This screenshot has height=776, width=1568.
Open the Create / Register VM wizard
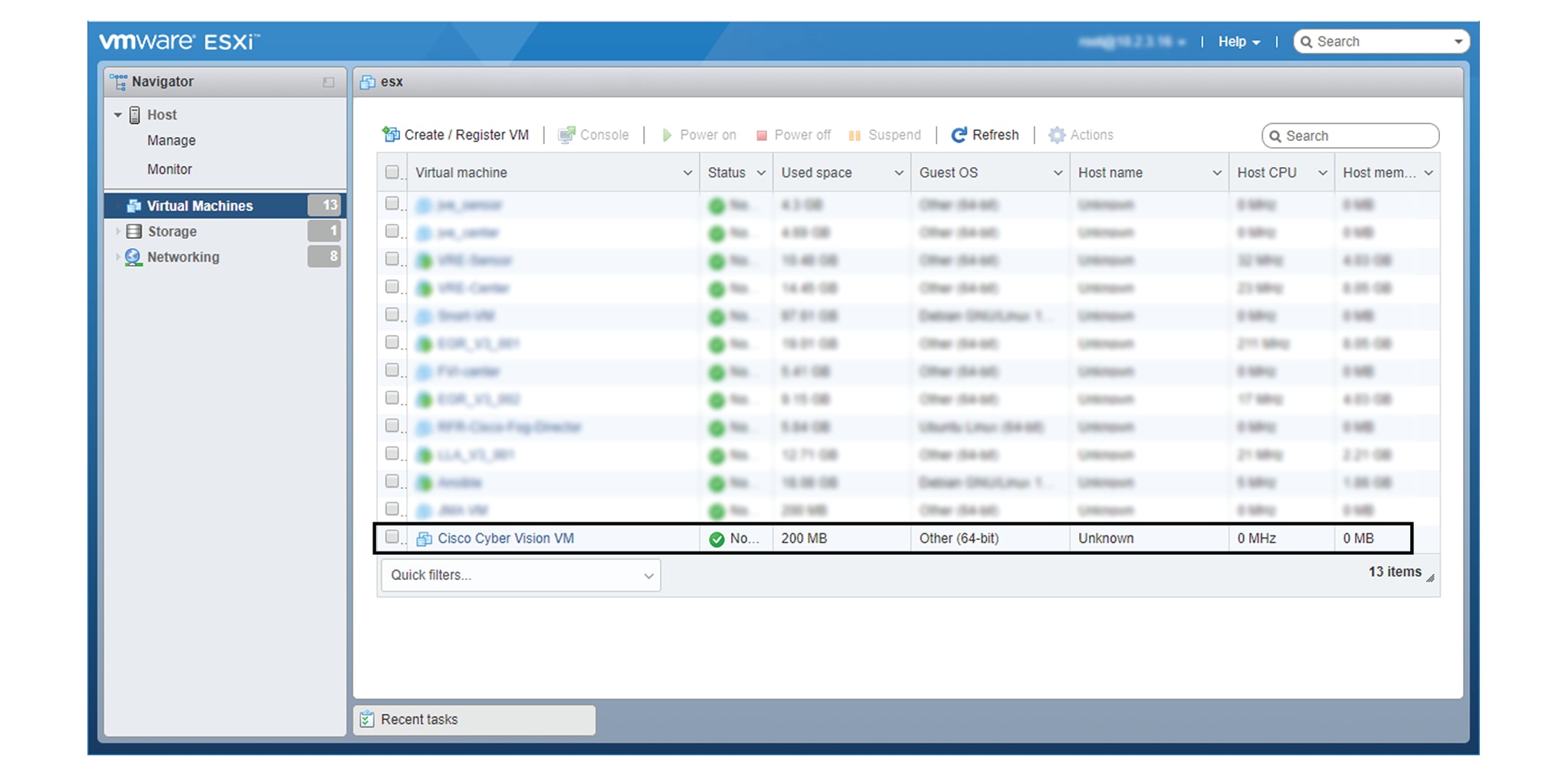[x=458, y=134]
